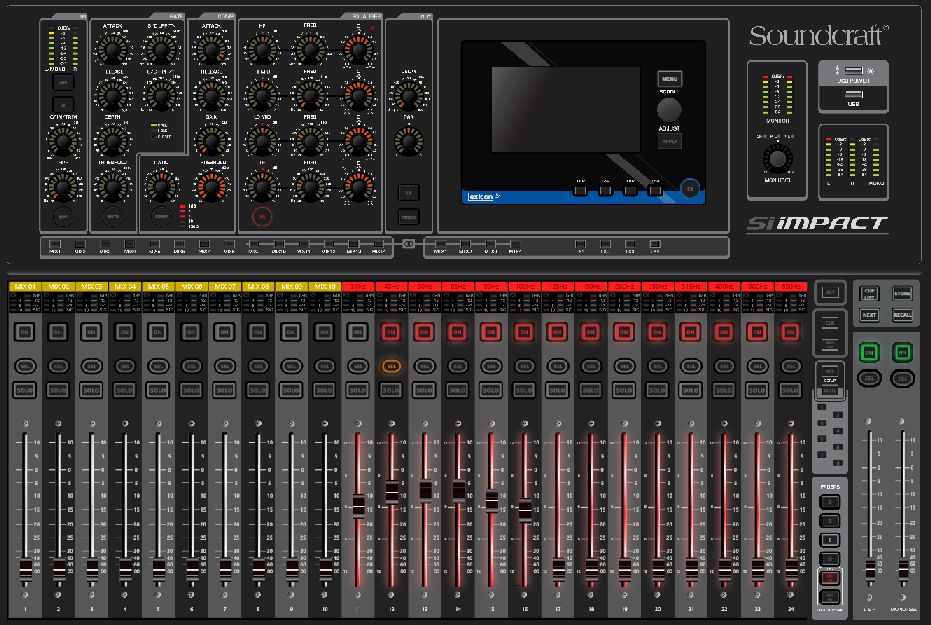The width and height of the screenshot is (931, 625).
Task: Click the STORE cue button
Action: pos(902,293)
